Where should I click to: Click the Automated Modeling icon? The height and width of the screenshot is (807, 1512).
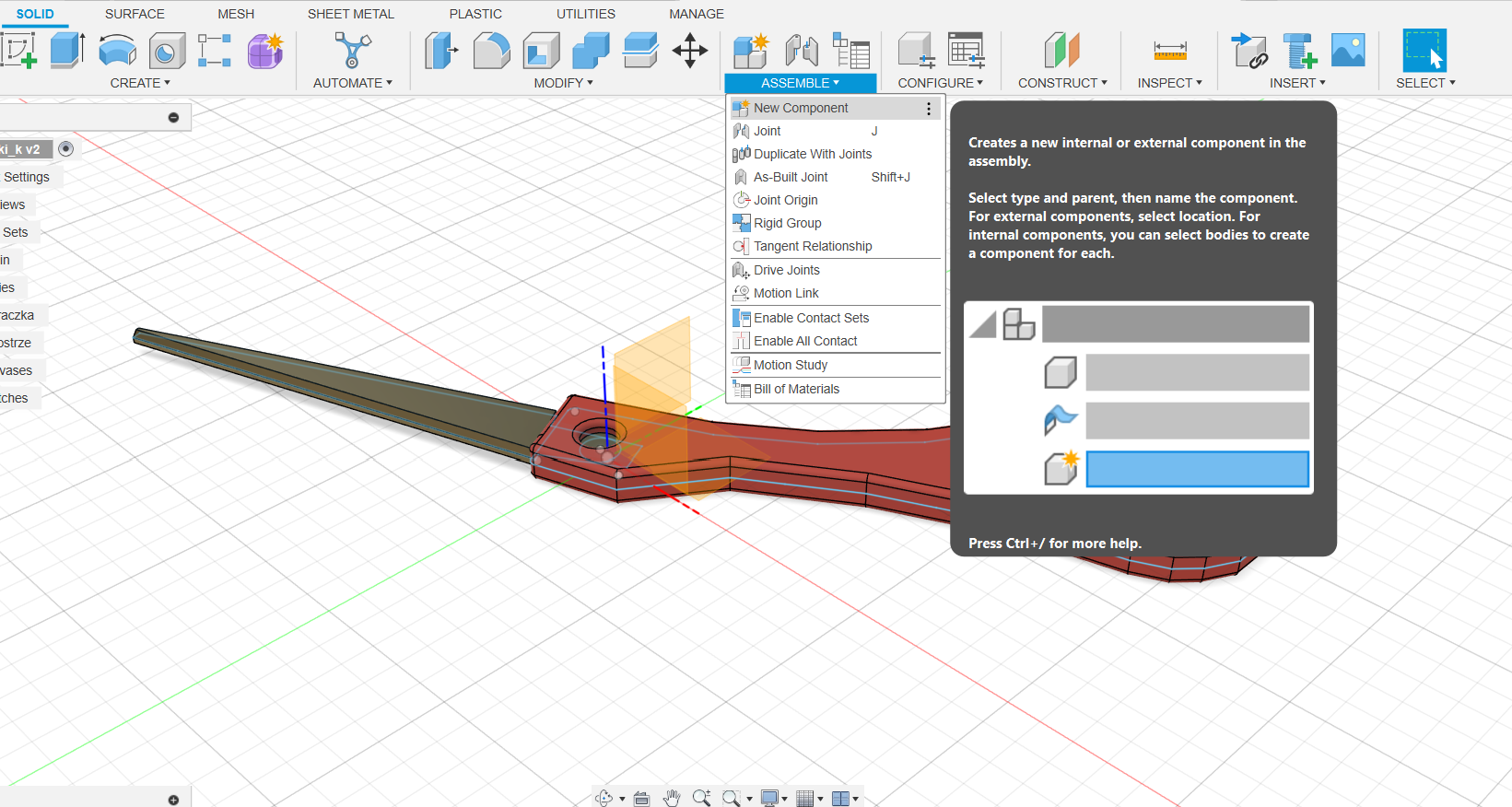[352, 51]
